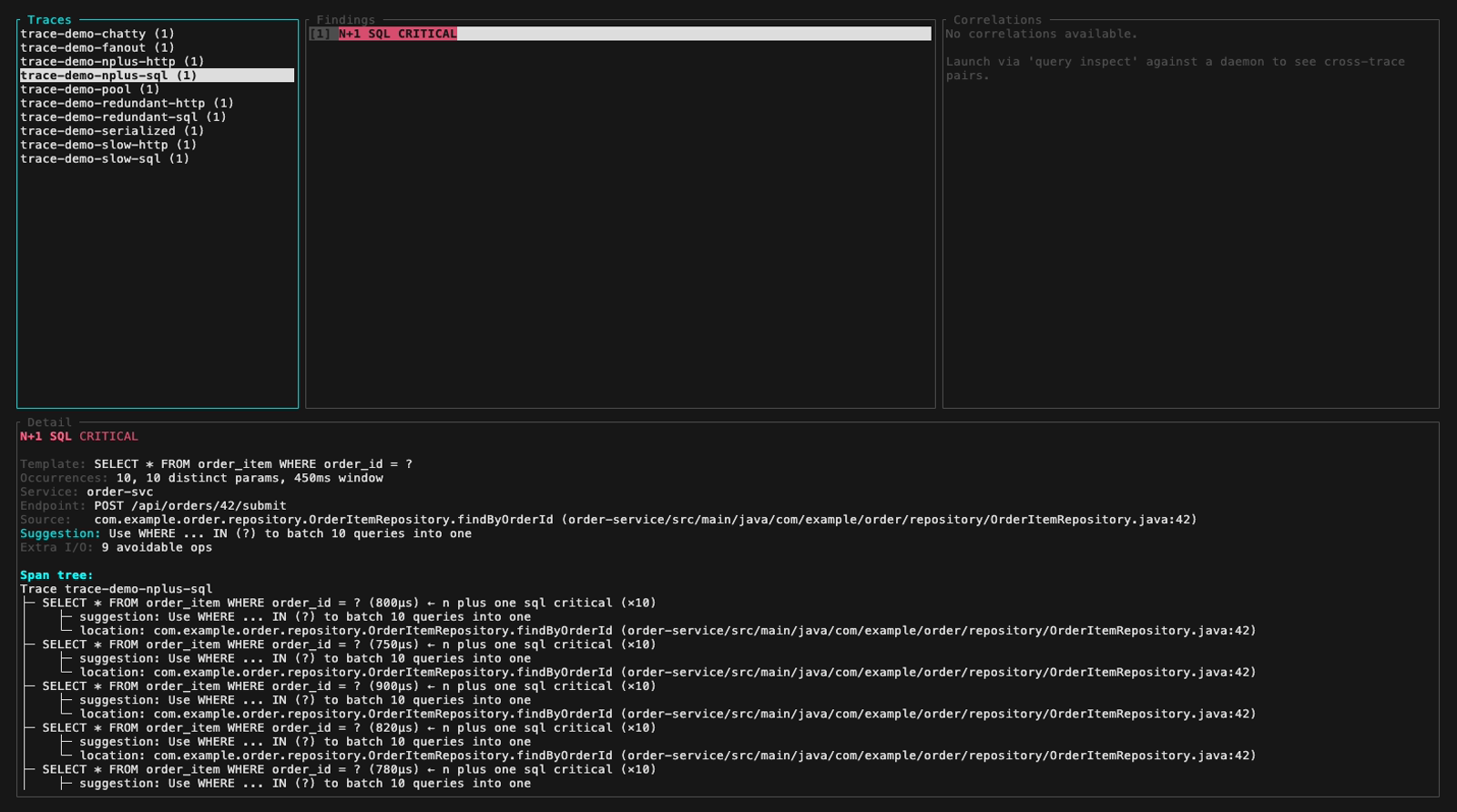The width and height of the screenshot is (1457, 812).
Task: Select trace-demo-redundant-sql (1) trace
Action: (123, 117)
